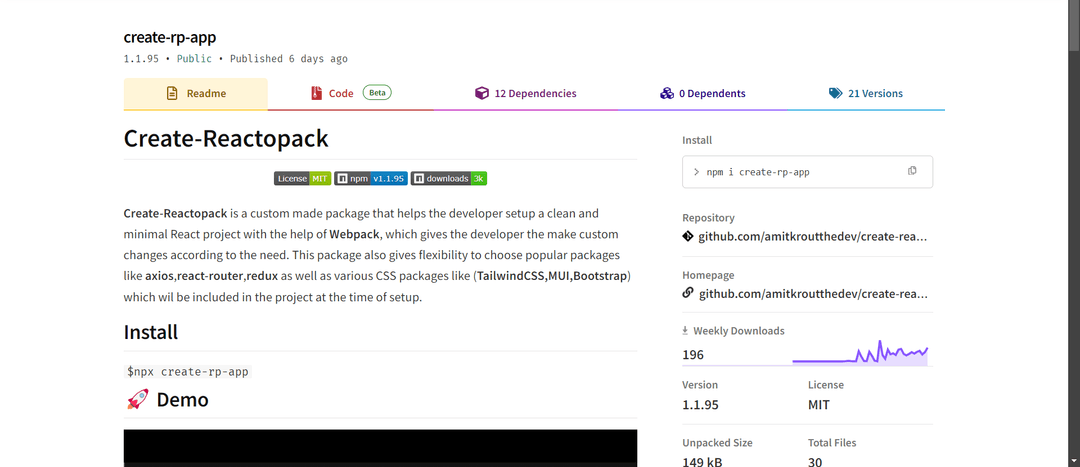Click the npm i create-rp-app field
Viewport: 1080px width, 467px height.
807,172
